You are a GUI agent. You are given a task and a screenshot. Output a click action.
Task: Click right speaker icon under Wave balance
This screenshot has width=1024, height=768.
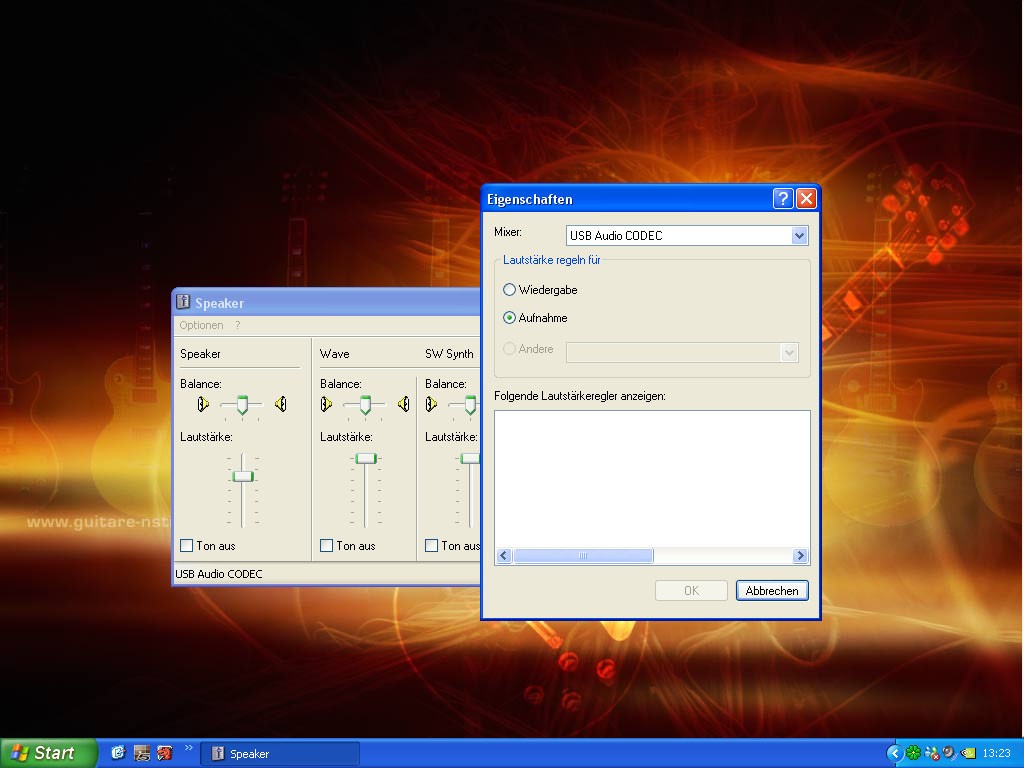(403, 404)
